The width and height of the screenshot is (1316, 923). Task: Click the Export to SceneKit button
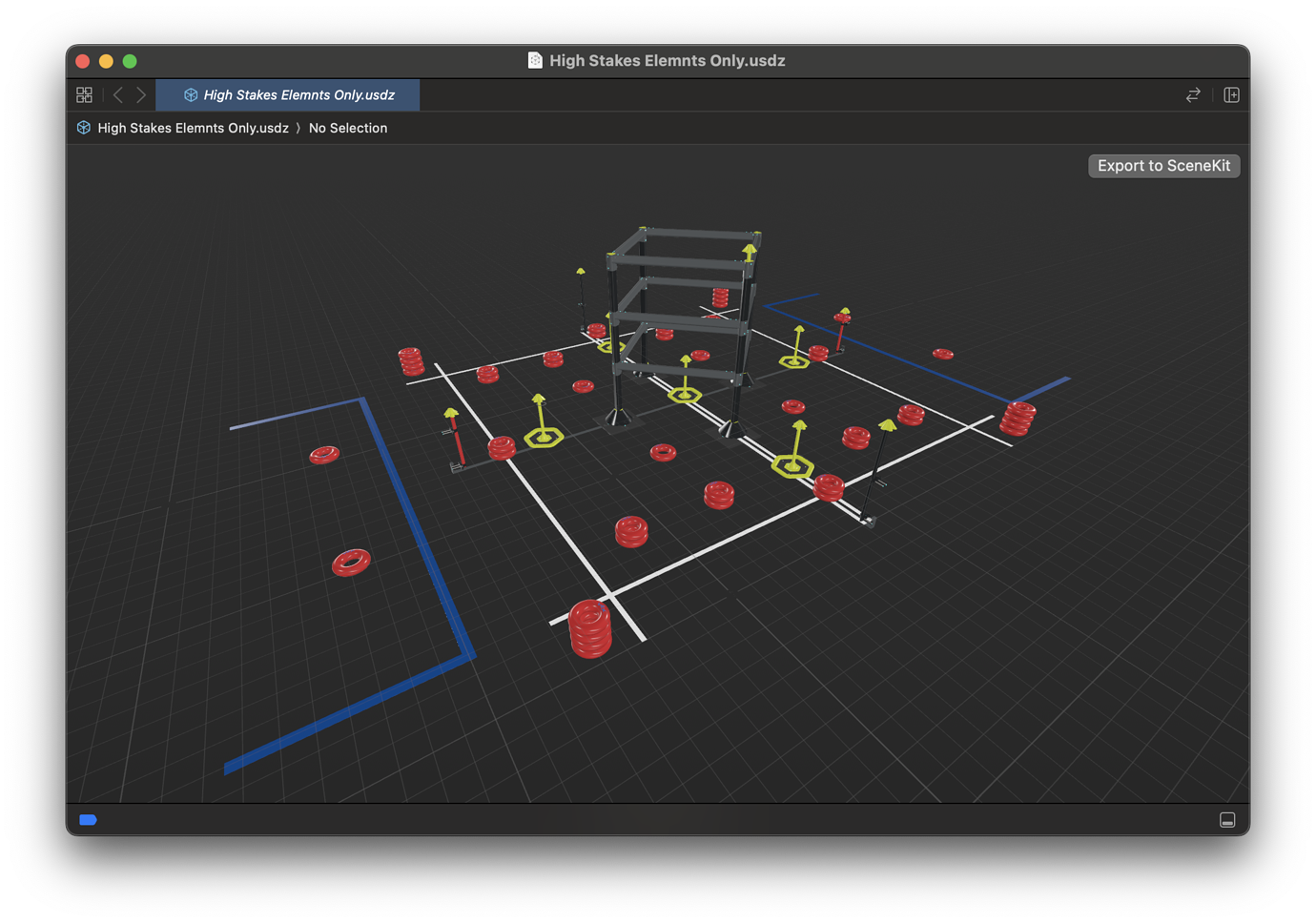tap(1163, 165)
